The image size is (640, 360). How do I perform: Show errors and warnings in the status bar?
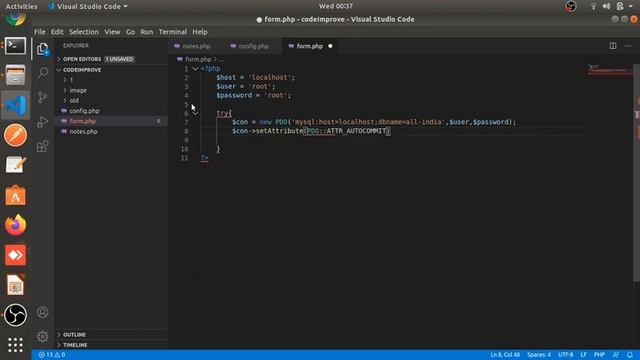pos(52,355)
